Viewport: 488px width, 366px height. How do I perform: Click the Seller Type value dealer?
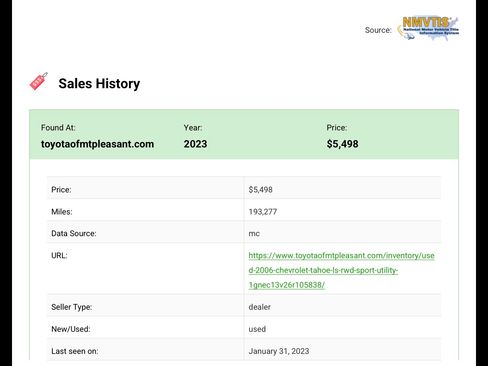[259, 307]
